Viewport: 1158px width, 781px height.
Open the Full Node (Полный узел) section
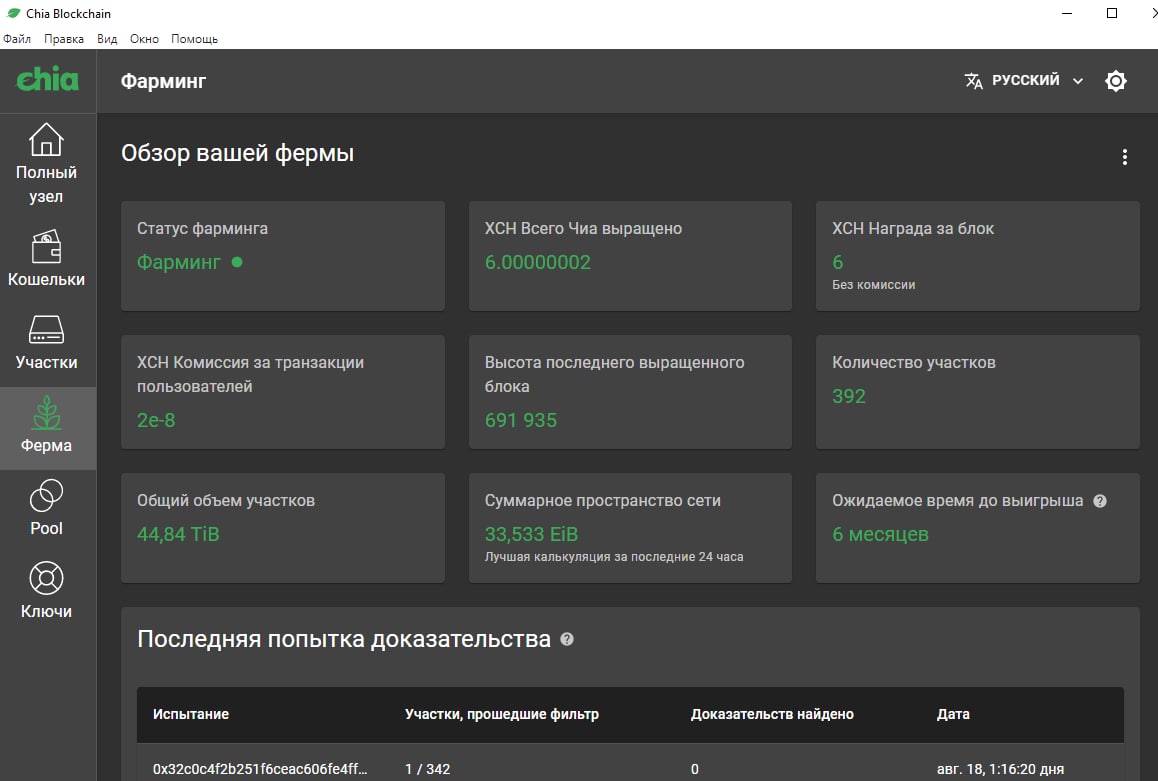pos(47,164)
